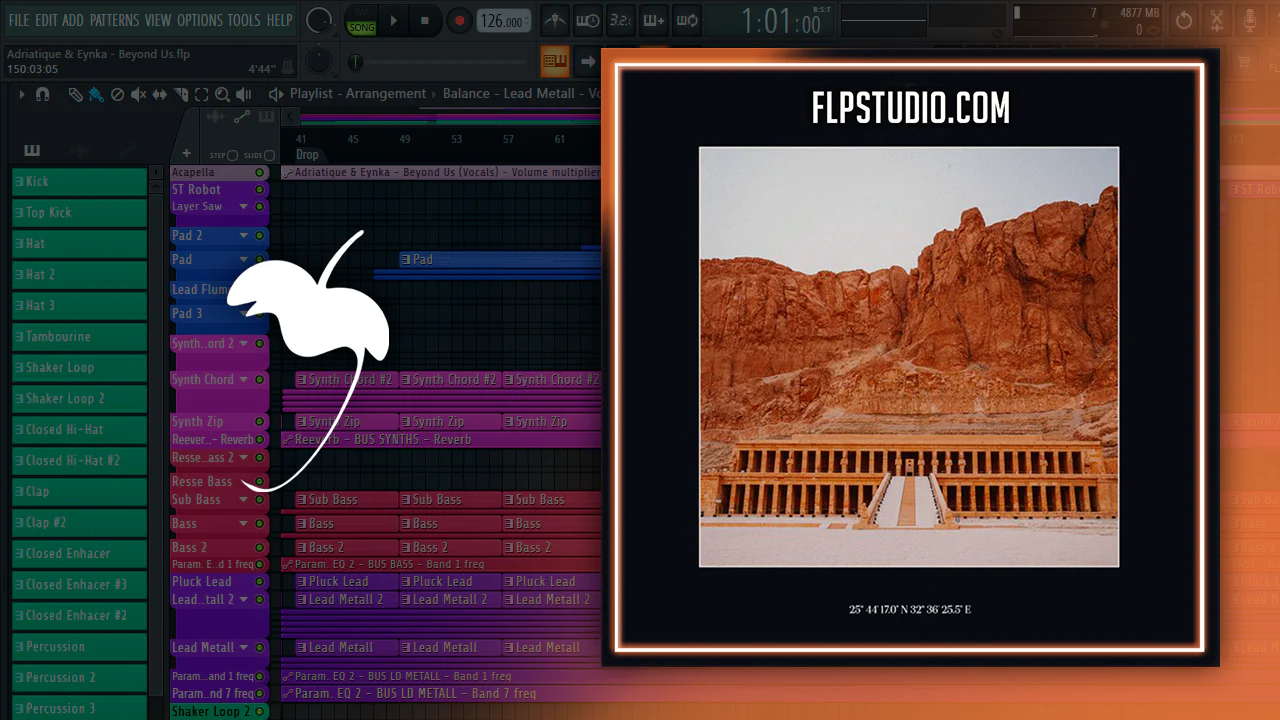
Task: Open the EDIT menu
Action: click(46, 20)
